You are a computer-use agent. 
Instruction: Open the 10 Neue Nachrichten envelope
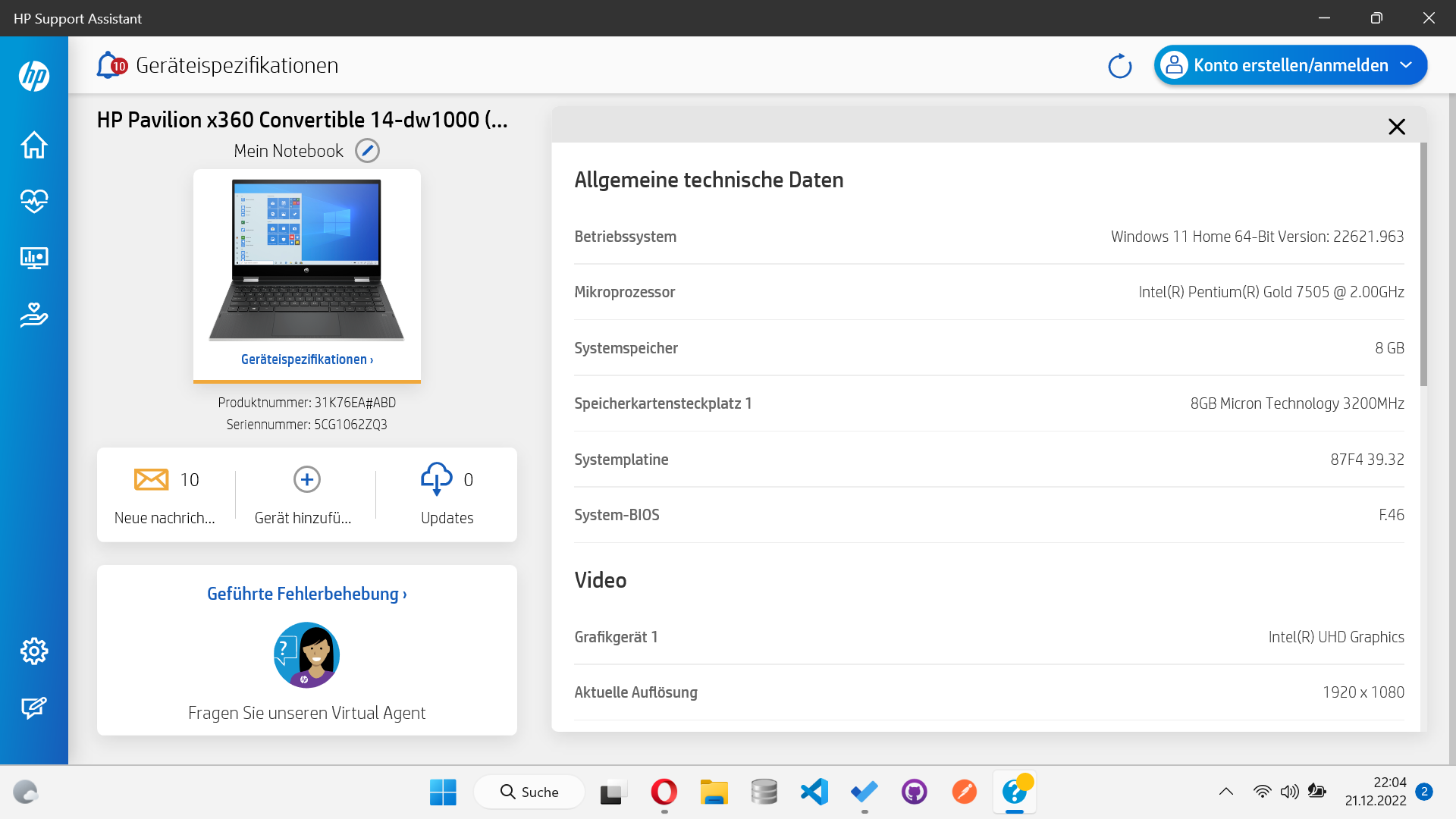pyautogui.click(x=152, y=479)
